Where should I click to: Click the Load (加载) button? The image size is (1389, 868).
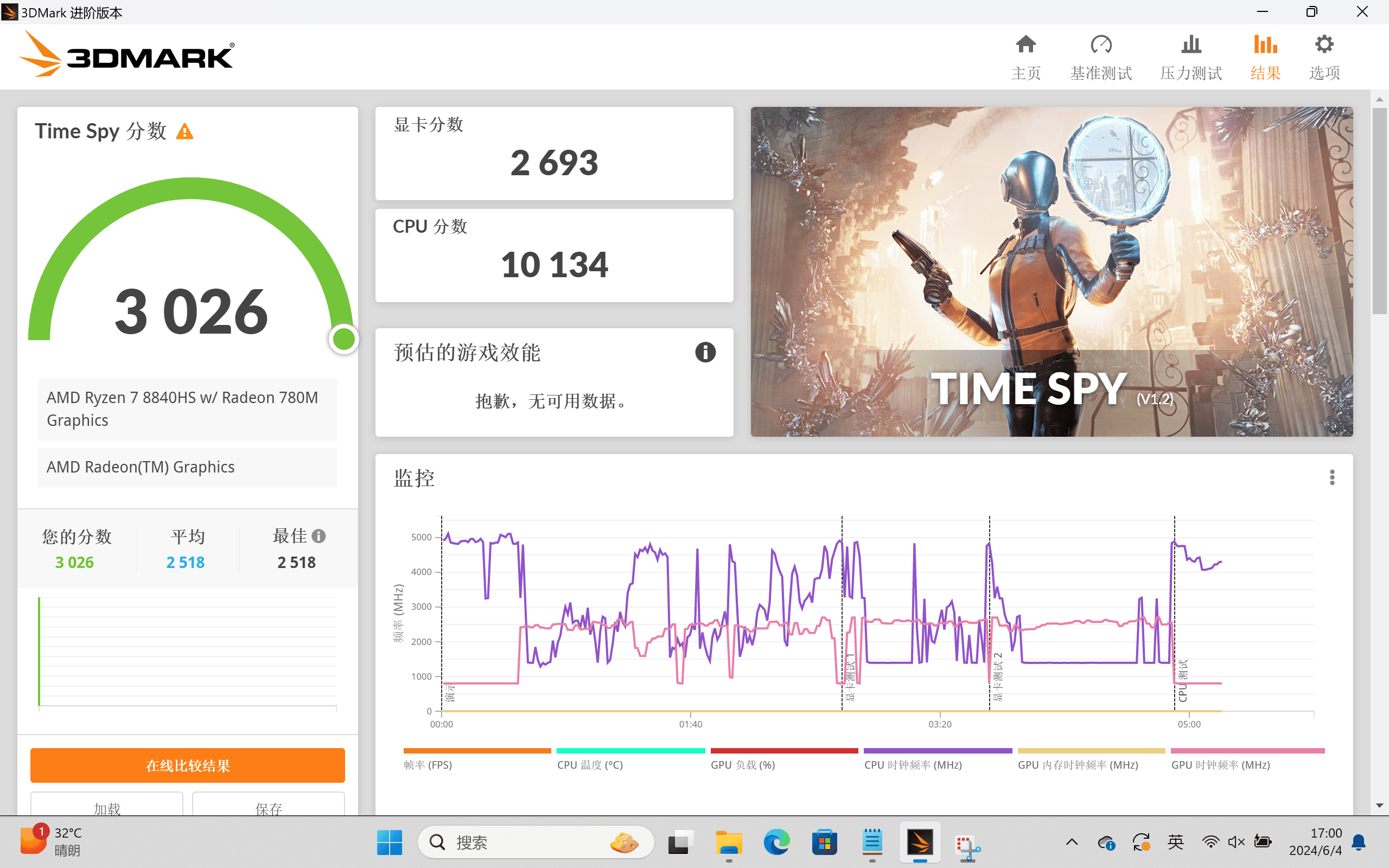107,806
